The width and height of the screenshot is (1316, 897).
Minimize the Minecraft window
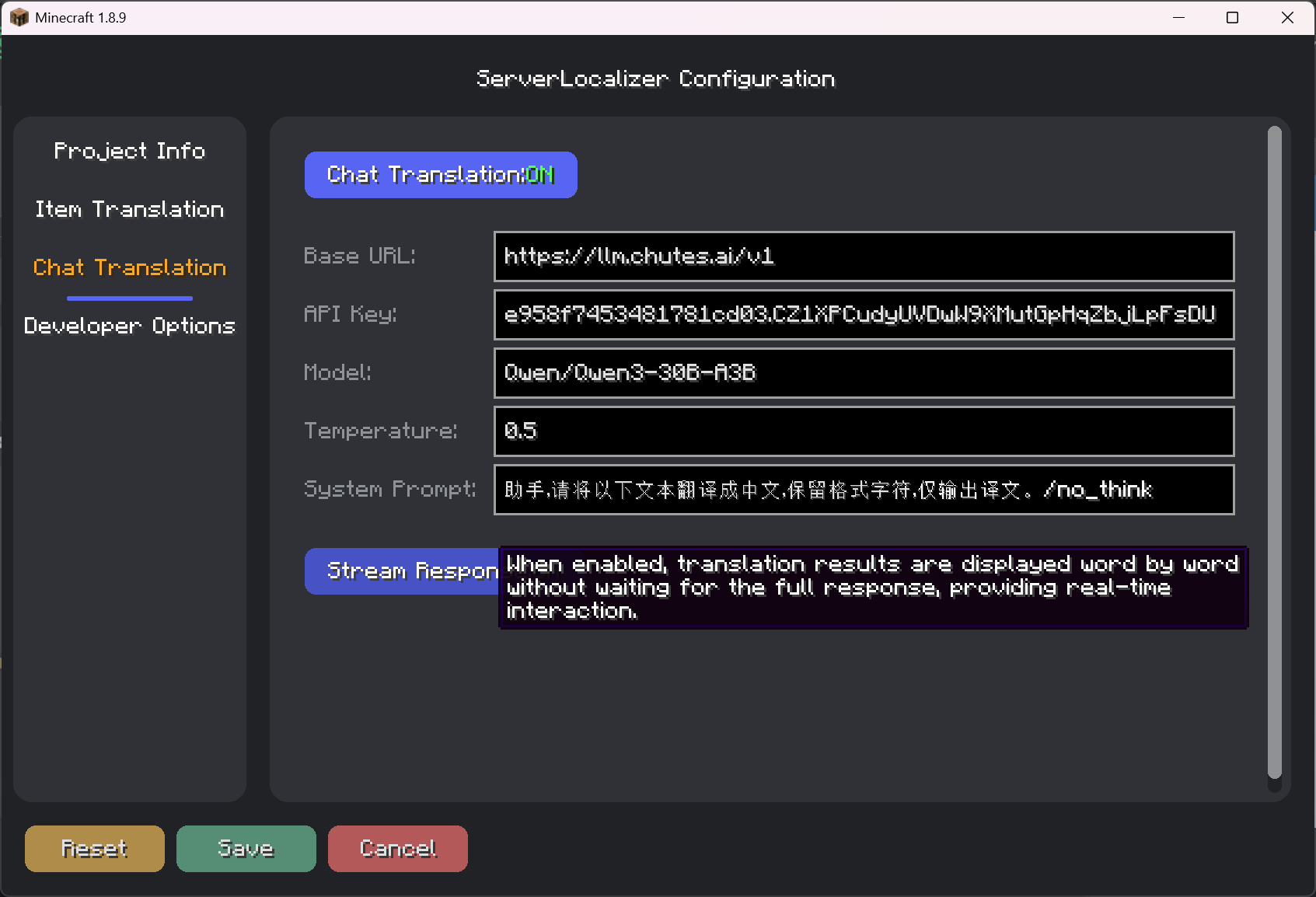point(1178,17)
